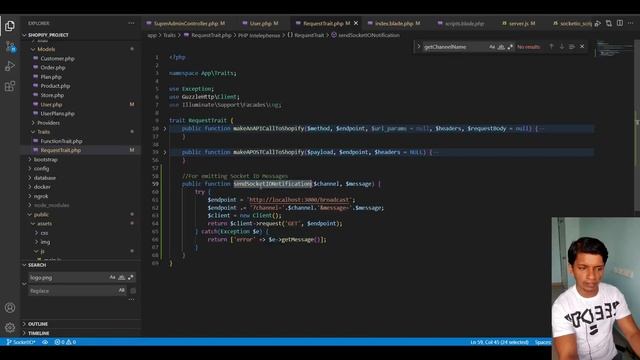Click the SocketIO branch in status bar
The width and height of the screenshot is (640, 360).
[x=20, y=342]
